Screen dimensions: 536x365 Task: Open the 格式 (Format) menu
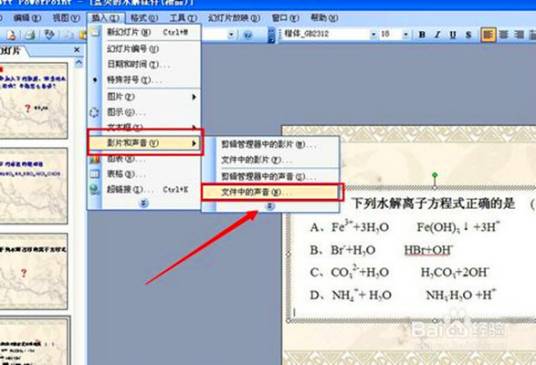point(144,18)
